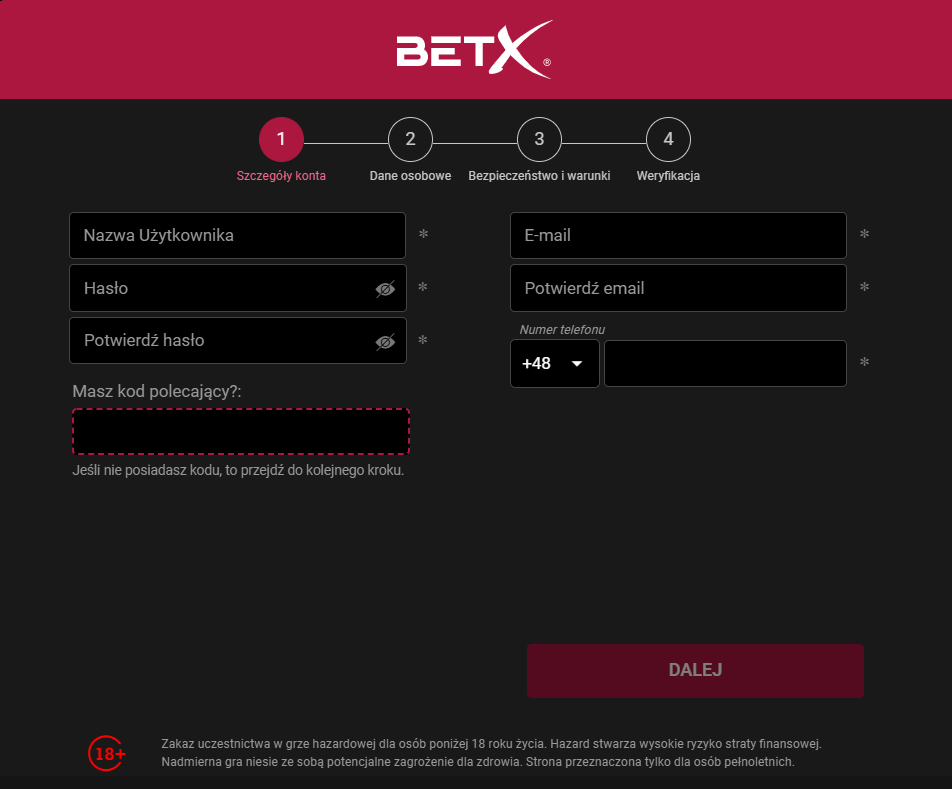Screen dimensions: 952x789
Task: Open the +48 country code dropdown
Action: point(554,364)
